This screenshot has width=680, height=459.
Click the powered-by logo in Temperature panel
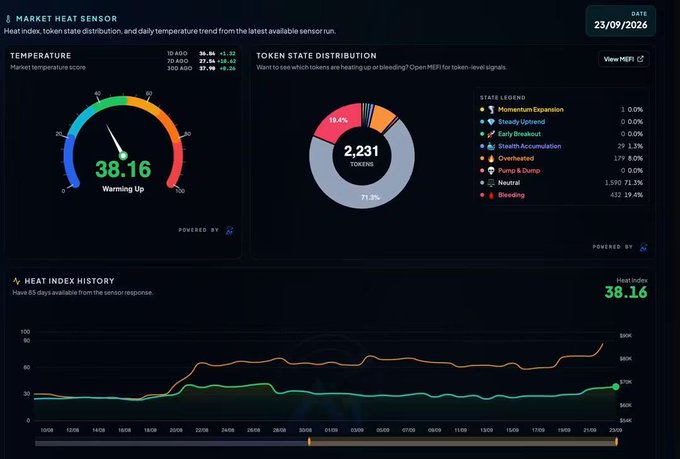click(x=229, y=230)
